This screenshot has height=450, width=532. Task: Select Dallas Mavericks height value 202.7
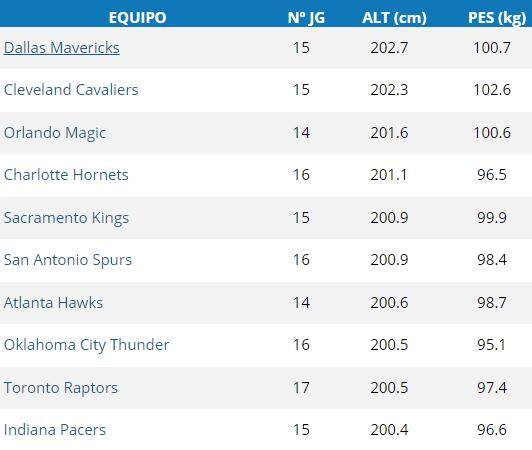click(x=389, y=48)
